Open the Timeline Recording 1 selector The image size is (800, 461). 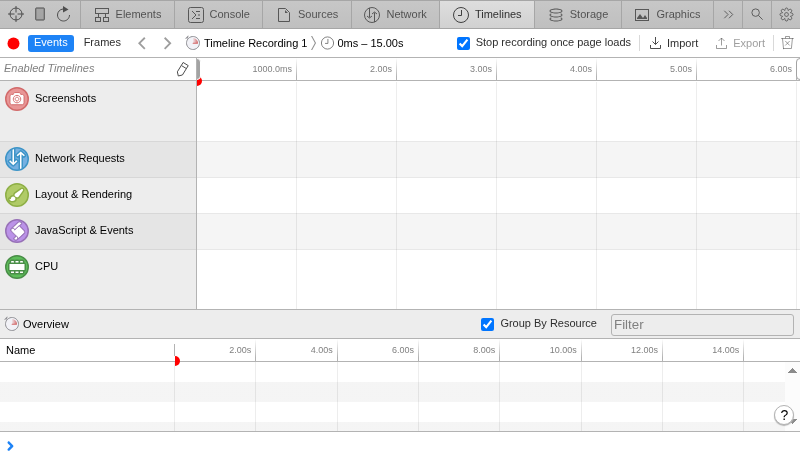point(247,43)
